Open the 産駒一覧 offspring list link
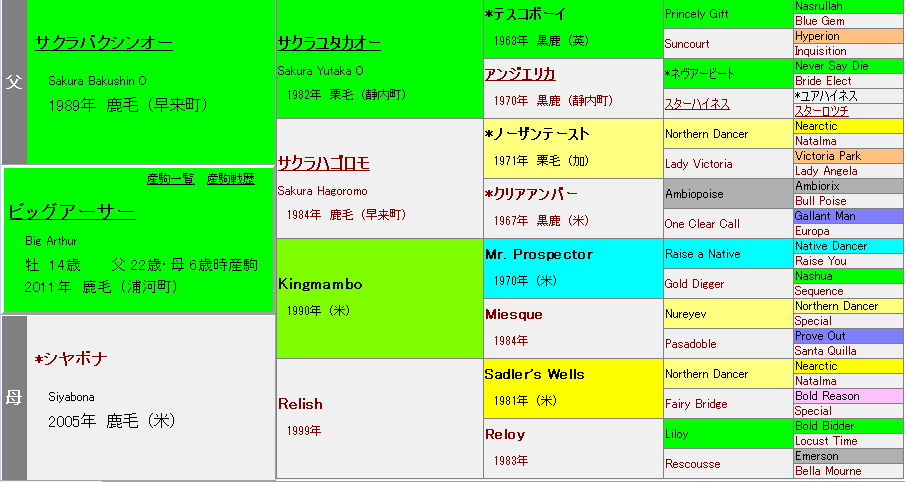The height and width of the screenshot is (482, 905). 172,179
